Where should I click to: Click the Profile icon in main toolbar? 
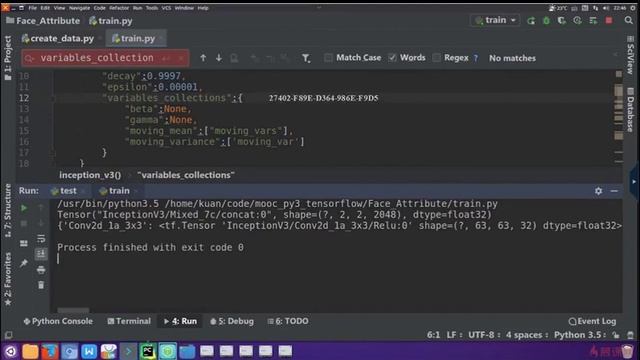tap(577, 20)
